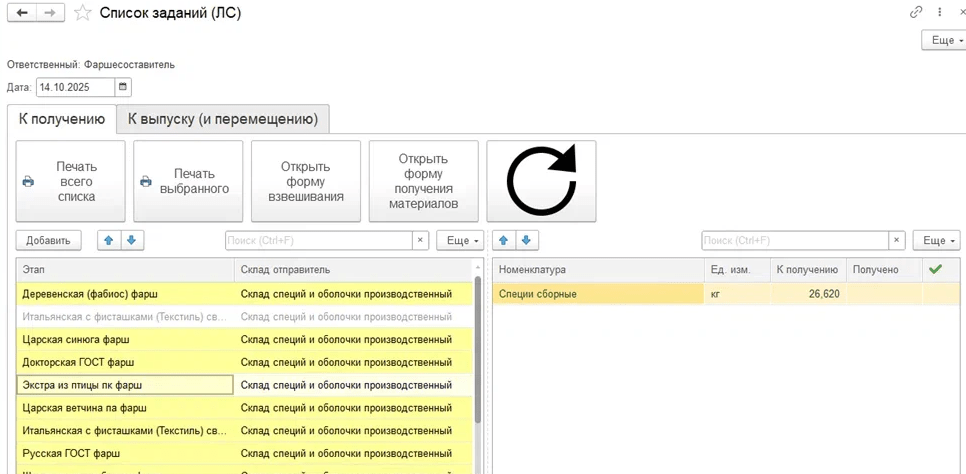Click the large circular refresh button
This screenshot has width=966, height=474.
coord(541,181)
